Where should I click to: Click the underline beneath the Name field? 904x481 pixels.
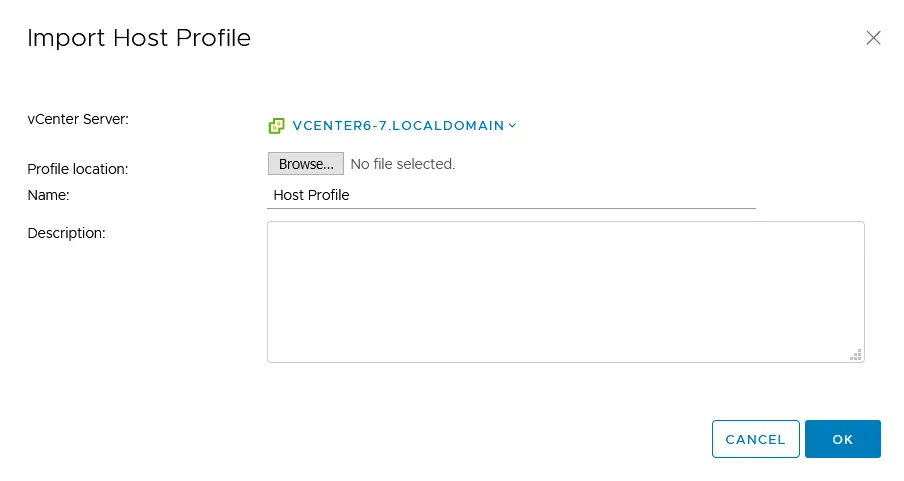tap(511, 209)
